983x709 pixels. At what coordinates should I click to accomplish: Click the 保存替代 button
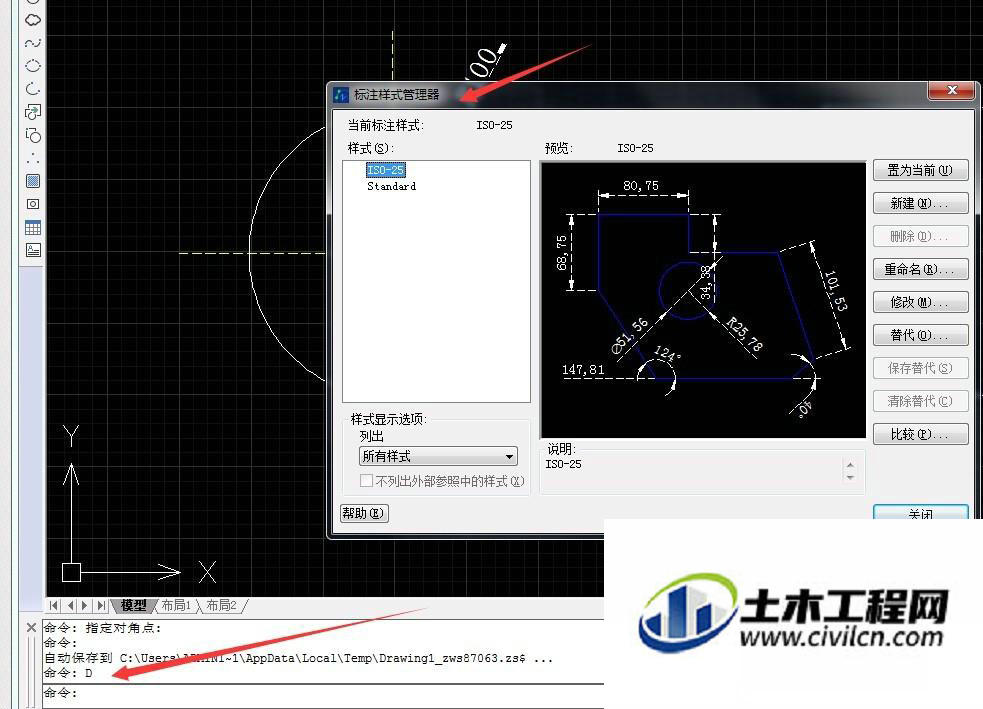[920, 368]
